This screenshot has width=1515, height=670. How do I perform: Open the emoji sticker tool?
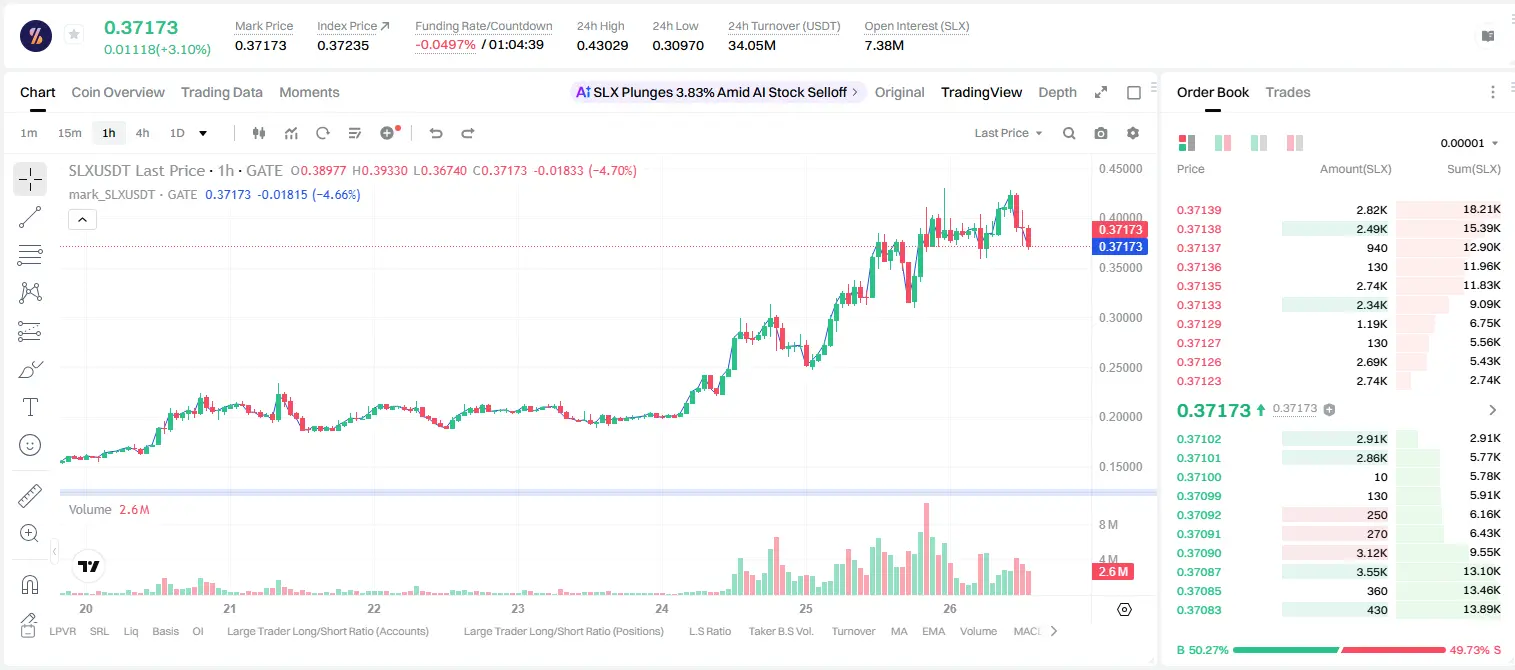pyautogui.click(x=30, y=445)
